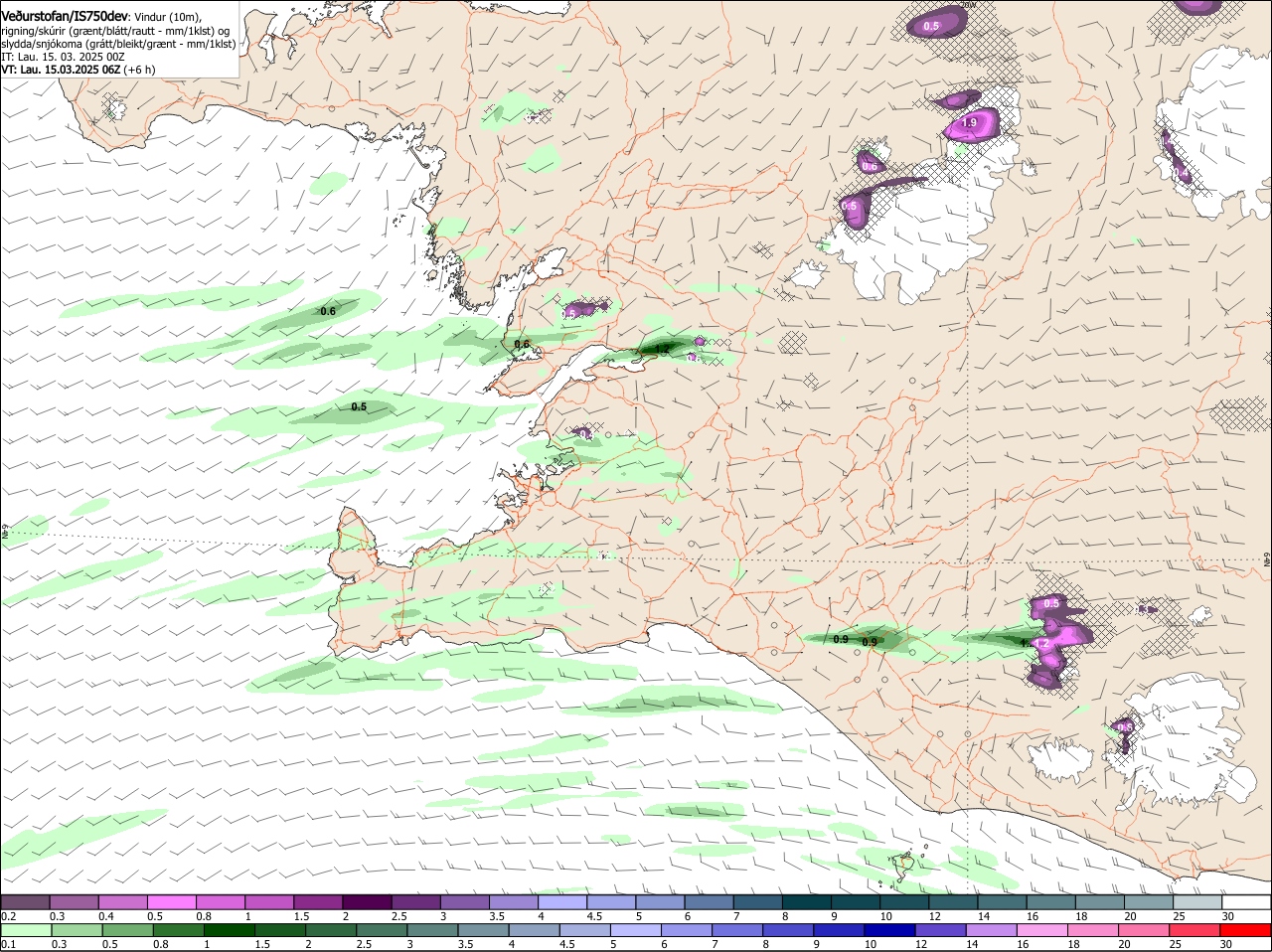
Task: Pick the pale green 0.1–0.3 lower-scale swatch
Action: [26, 929]
